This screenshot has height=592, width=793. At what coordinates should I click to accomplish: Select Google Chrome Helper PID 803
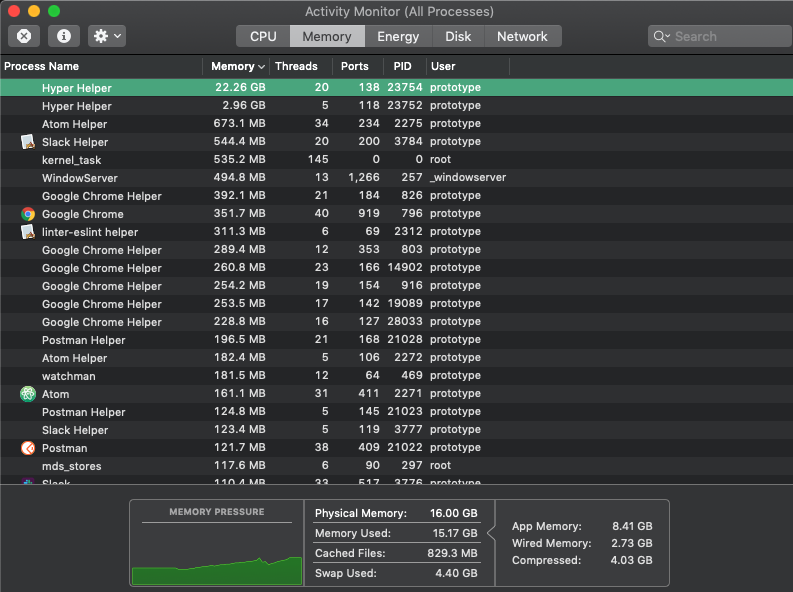pyautogui.click(x=396, y=250)
